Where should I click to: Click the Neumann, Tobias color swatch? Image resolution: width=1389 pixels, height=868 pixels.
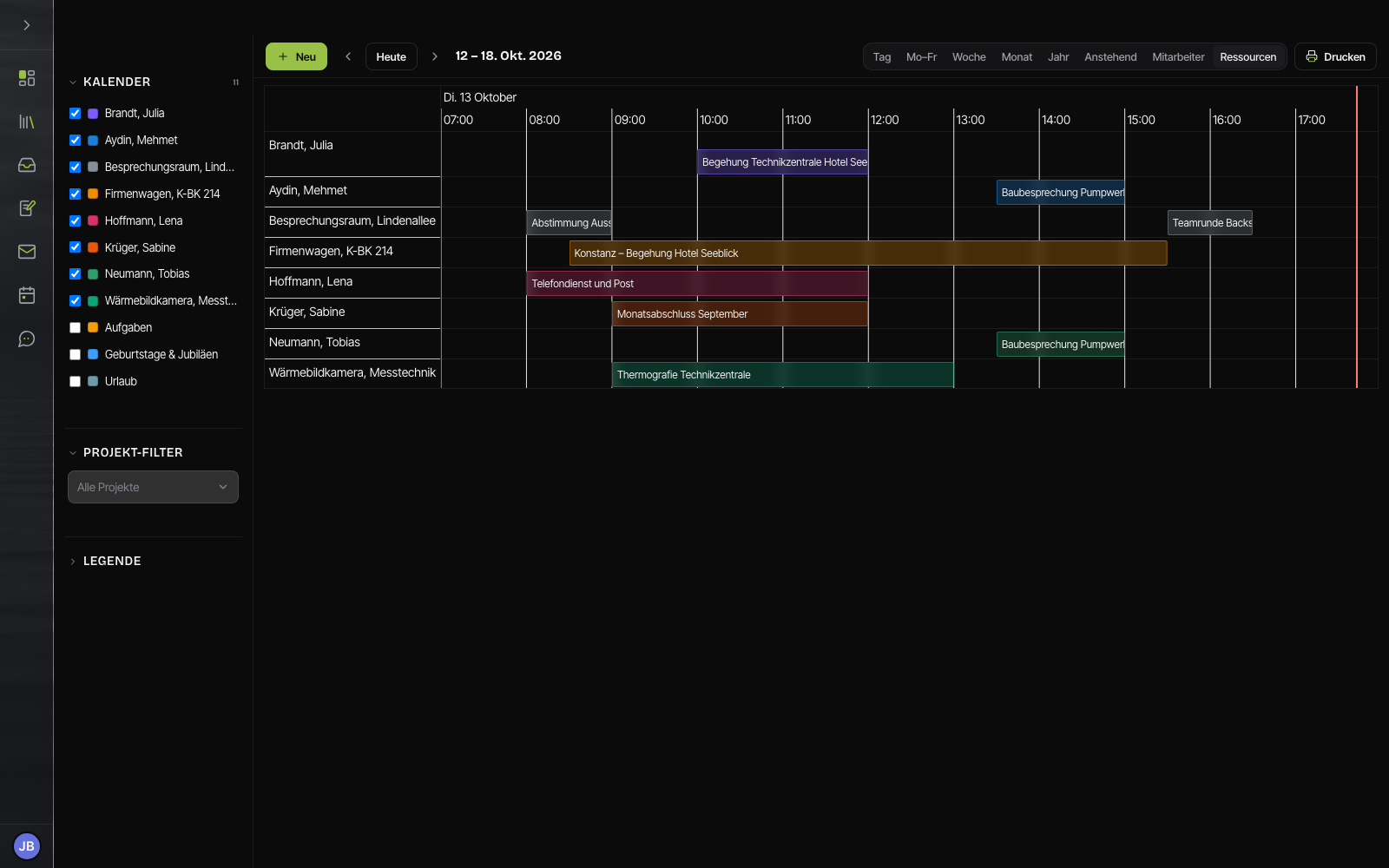pos(93,273)
